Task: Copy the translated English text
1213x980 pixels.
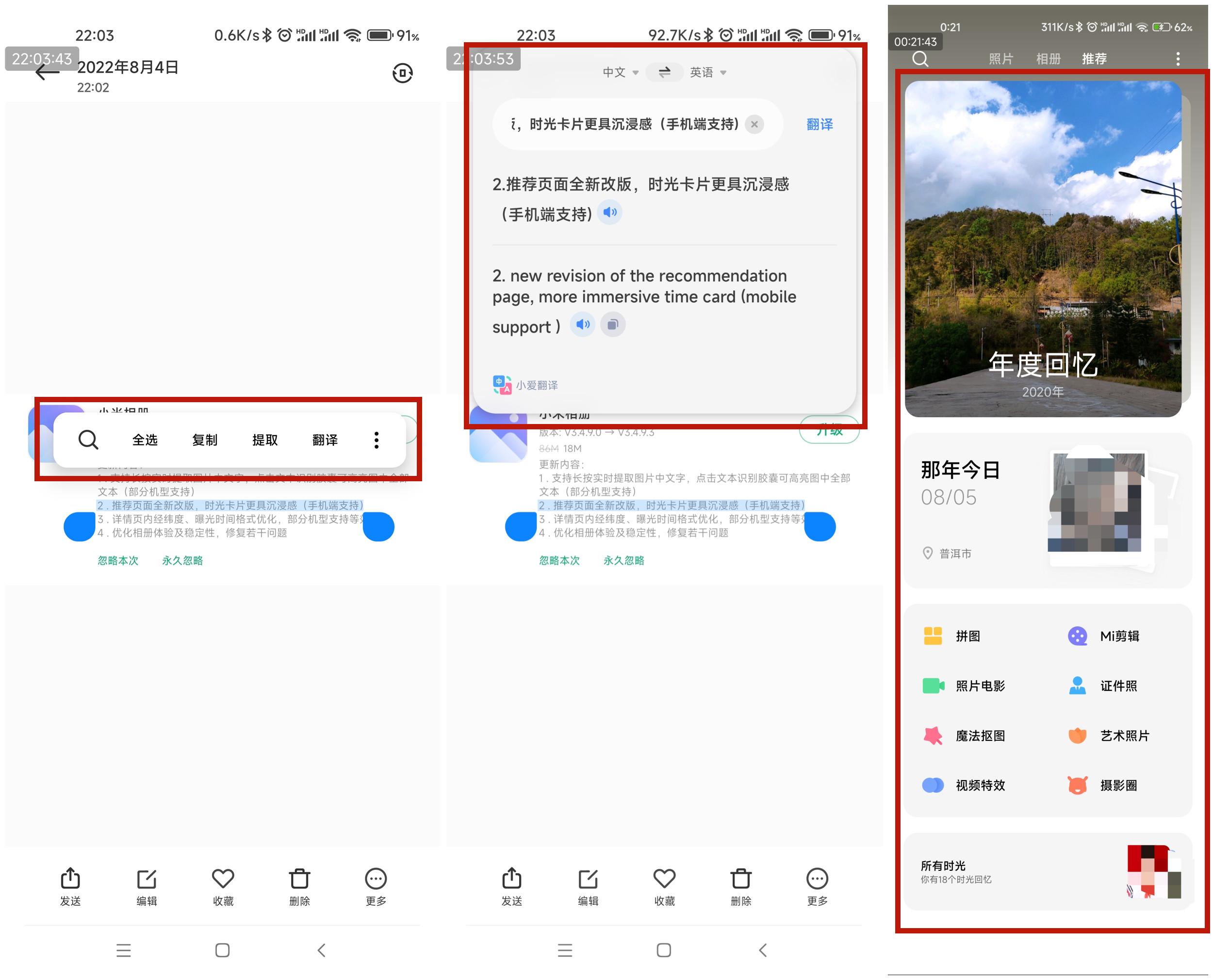Action: click(x=613, y=325)
